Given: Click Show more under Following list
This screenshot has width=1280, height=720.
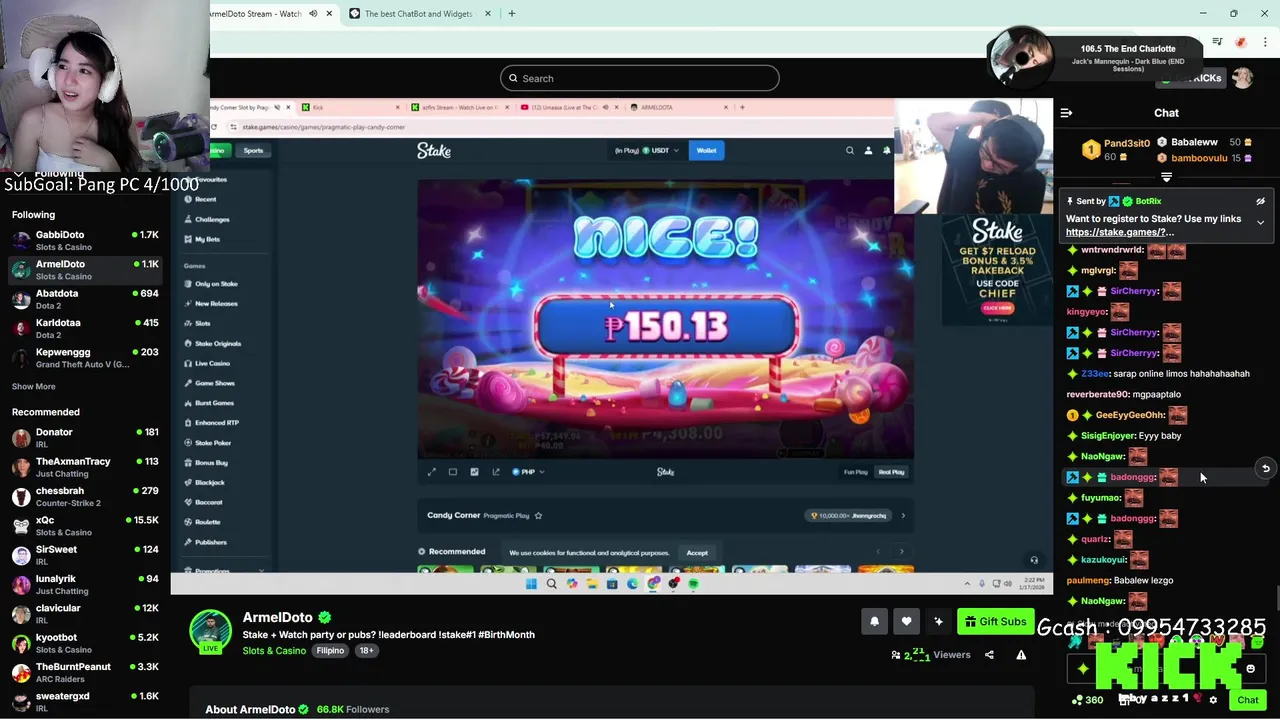Looking at the screenshot, I should point(33,386).
